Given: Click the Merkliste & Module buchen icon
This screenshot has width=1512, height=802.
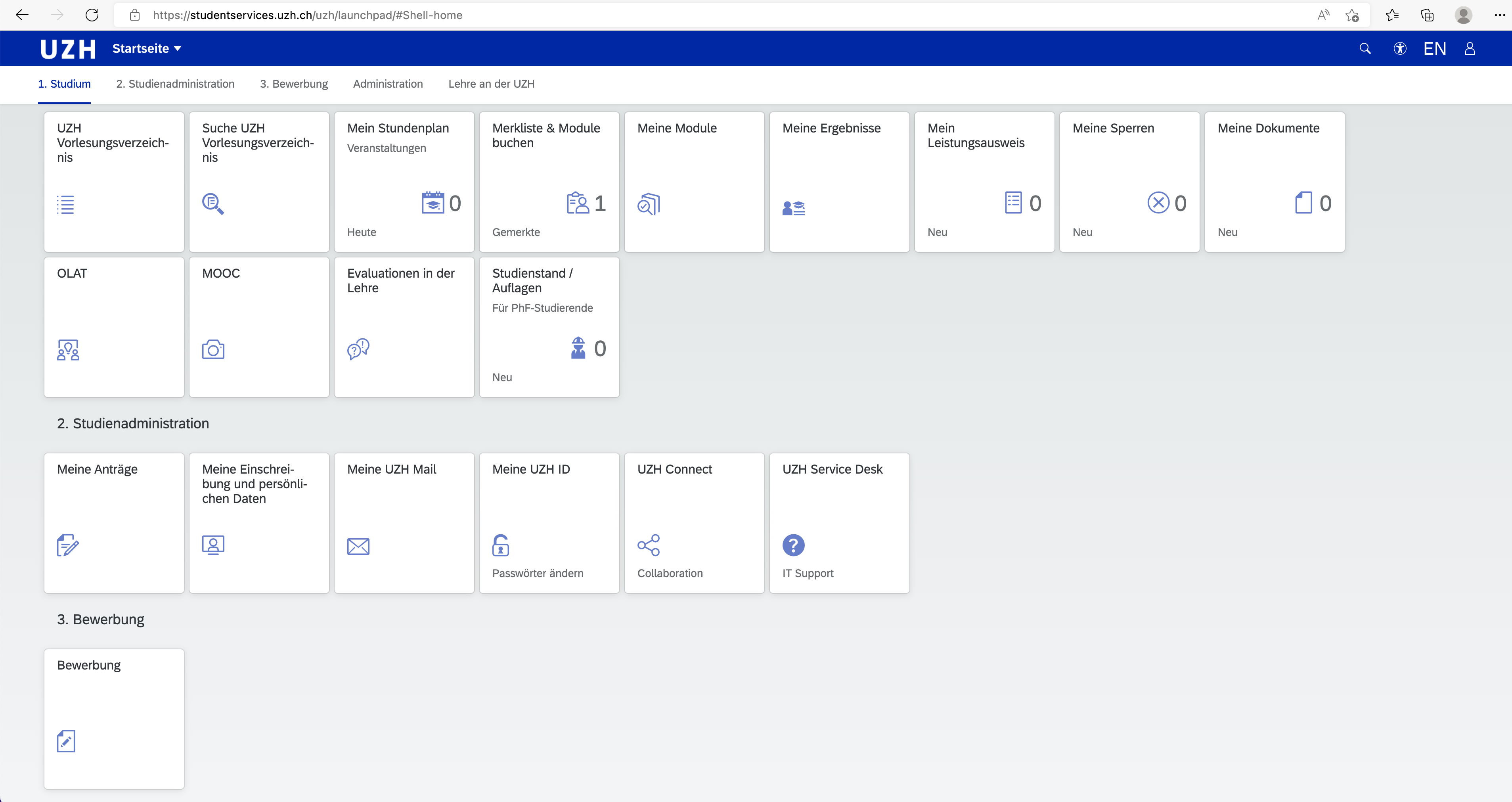Looking at the screenshot, I should 578,203.
